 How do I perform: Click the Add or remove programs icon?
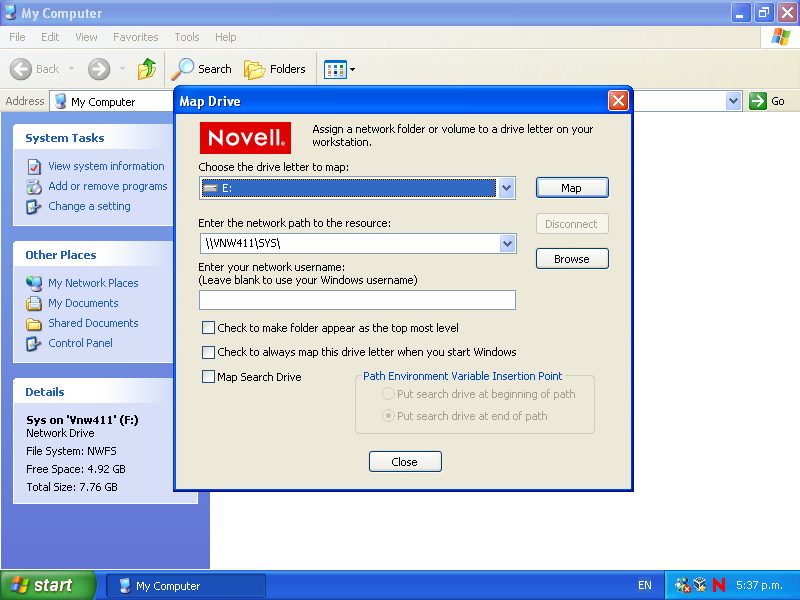point(34,187)
